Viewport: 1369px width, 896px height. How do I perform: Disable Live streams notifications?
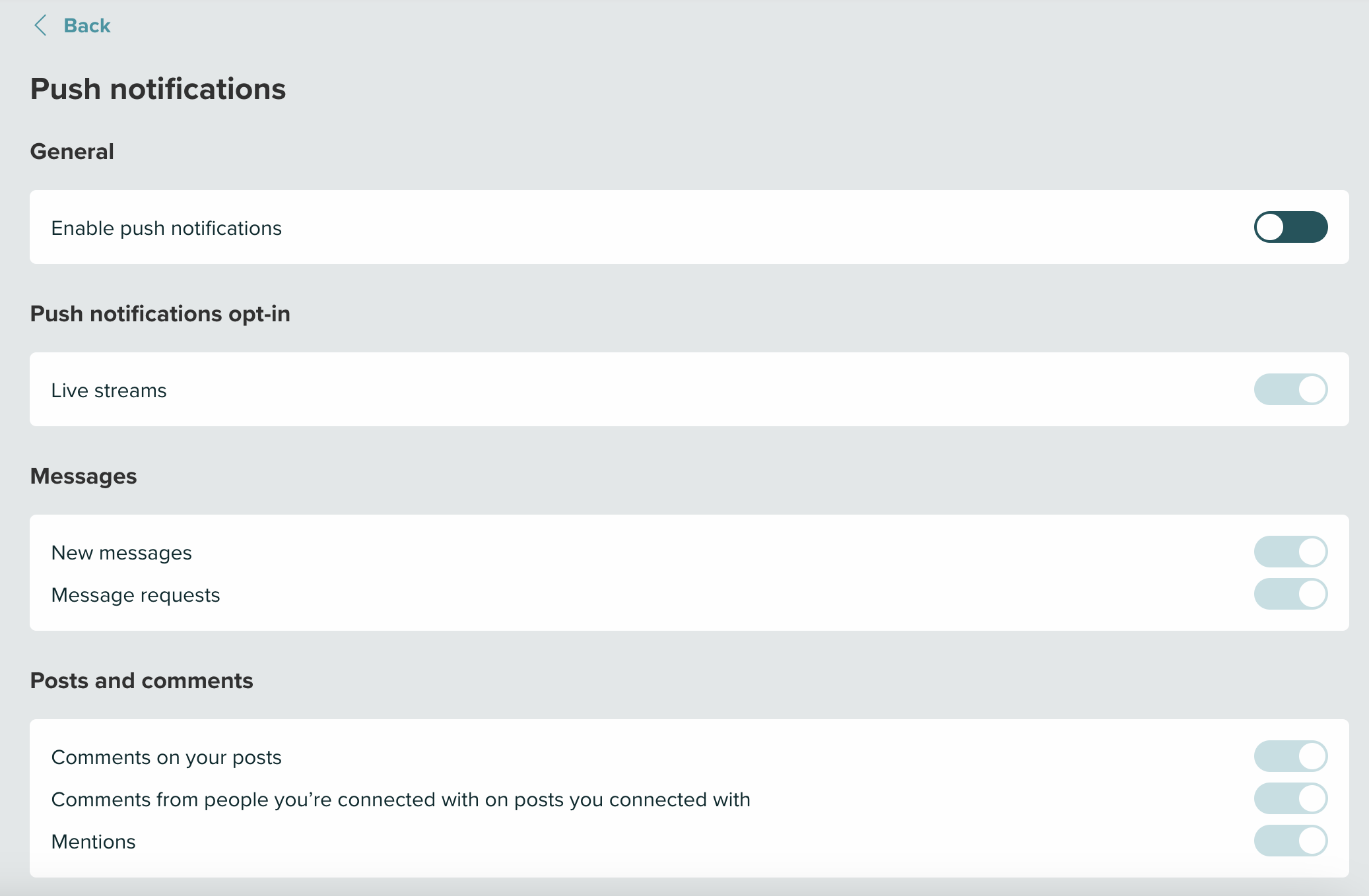[1290, 389]
